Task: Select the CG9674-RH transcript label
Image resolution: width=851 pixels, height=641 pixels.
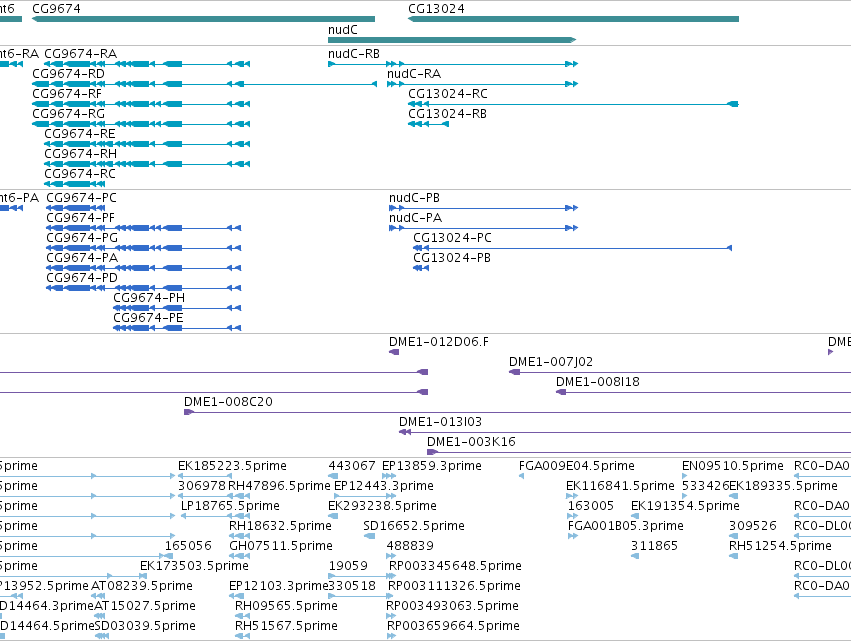Action: click(80, 154)
